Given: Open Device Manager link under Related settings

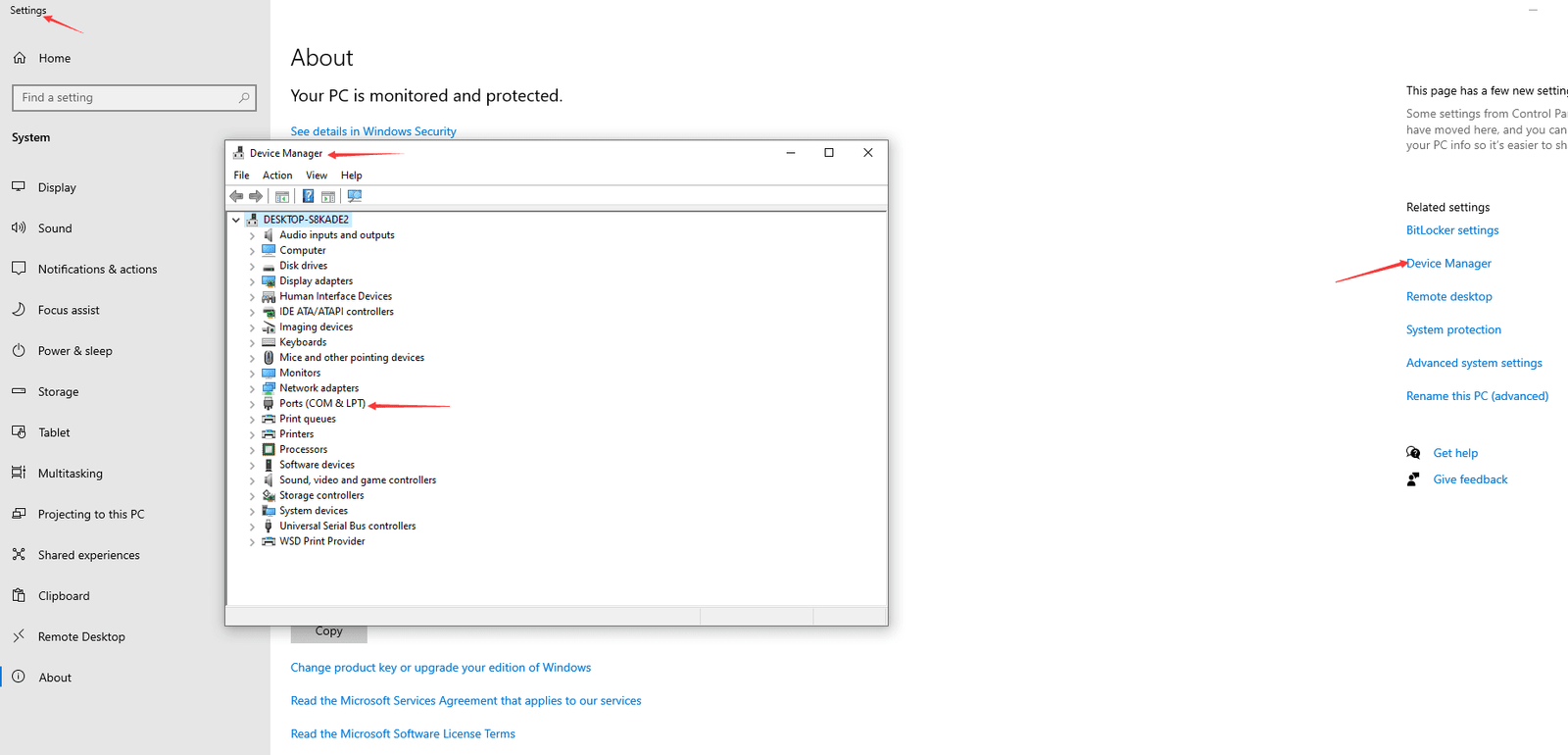Looking at the screenshot, I should click(1448, 264).
